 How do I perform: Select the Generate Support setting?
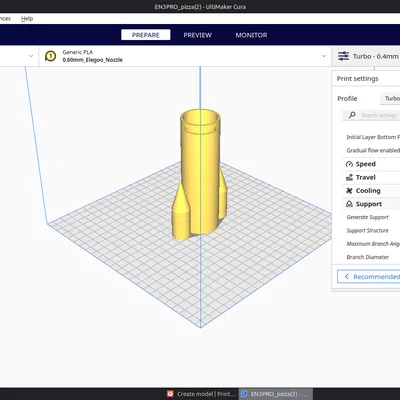click(367, 217)
